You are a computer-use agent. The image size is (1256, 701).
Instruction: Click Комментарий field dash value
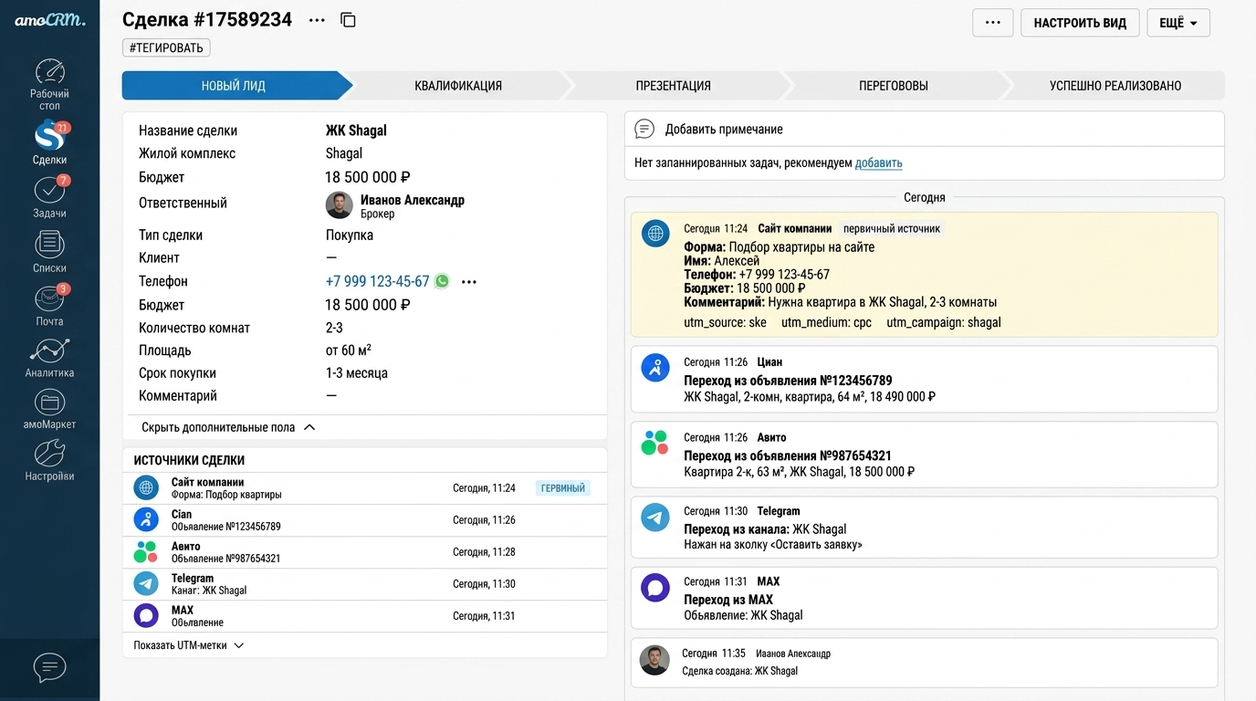point(331,396)
